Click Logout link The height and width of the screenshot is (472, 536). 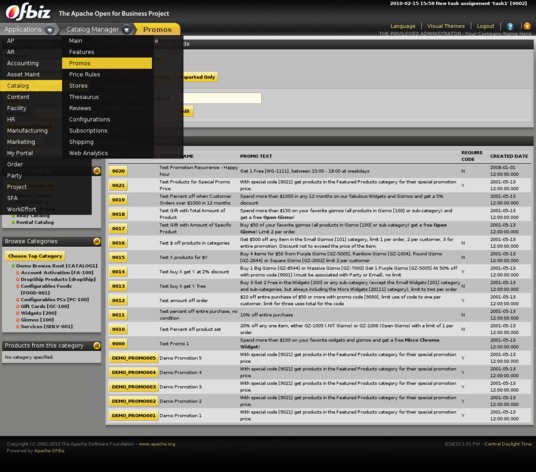pyautogui.click(x=485, y=26)
